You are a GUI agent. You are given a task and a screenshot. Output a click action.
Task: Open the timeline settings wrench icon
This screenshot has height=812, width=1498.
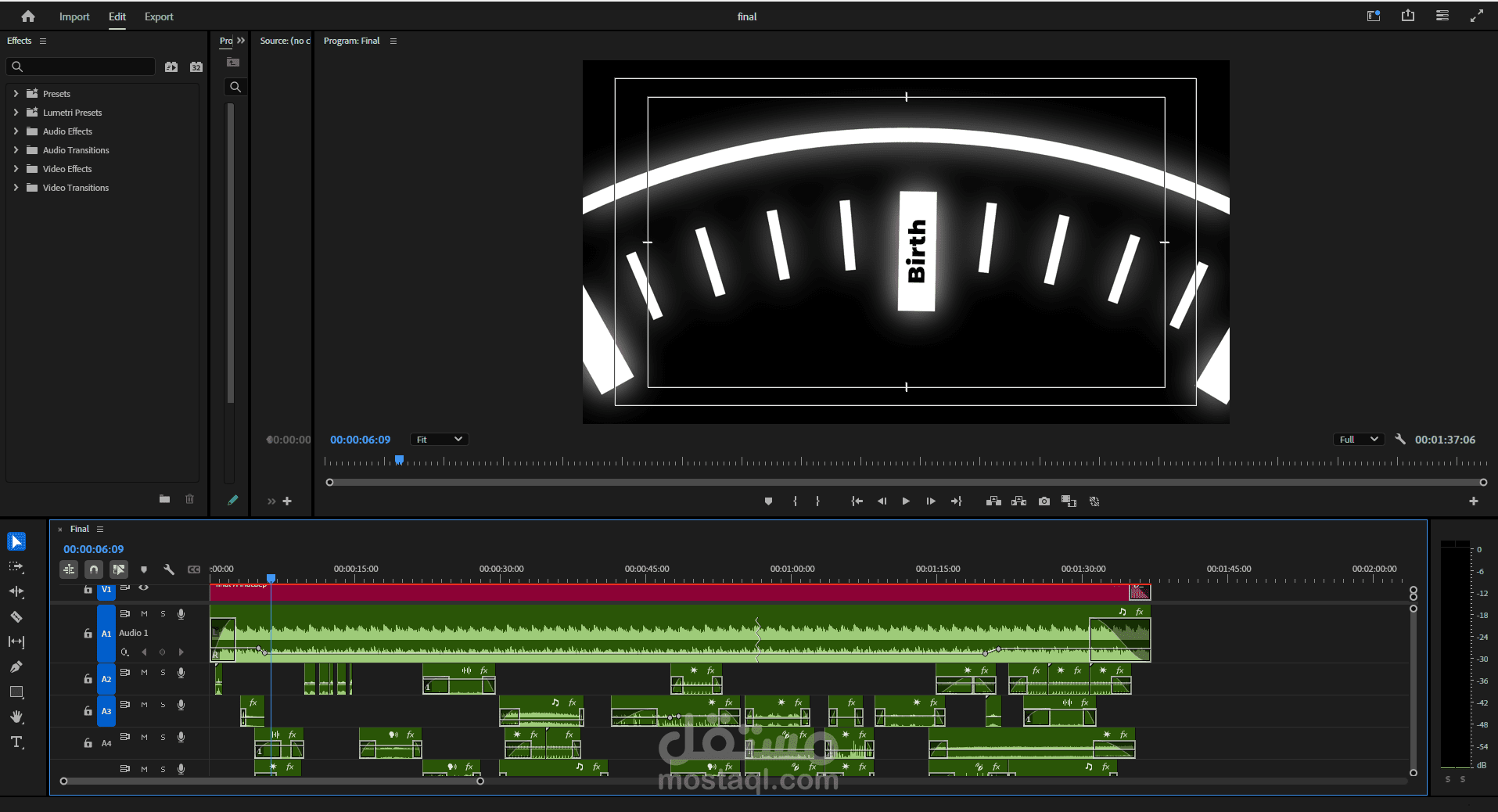tap(169, 569)
